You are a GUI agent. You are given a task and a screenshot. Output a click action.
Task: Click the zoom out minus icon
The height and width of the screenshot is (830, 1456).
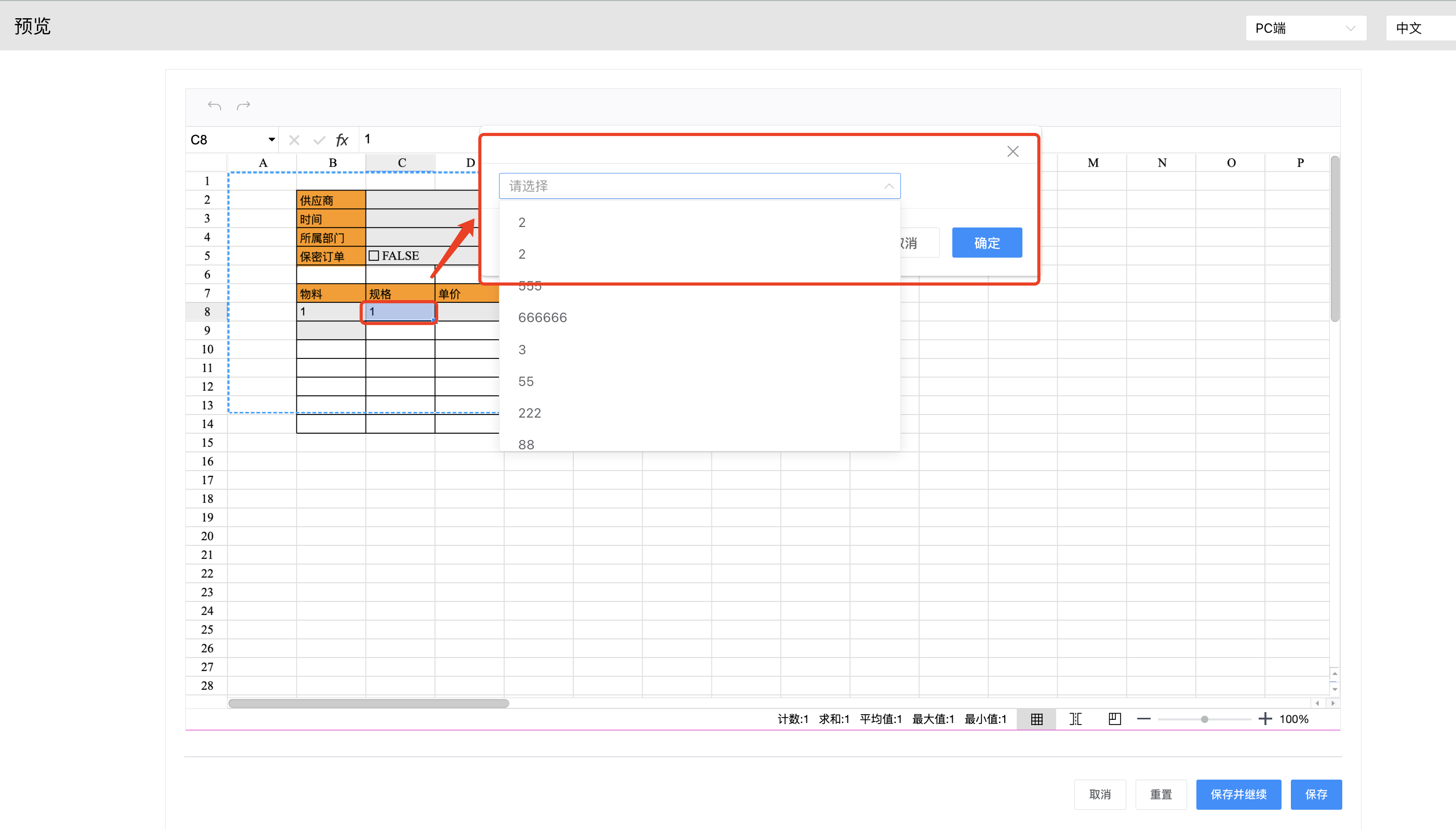[x=1143, y=719]
